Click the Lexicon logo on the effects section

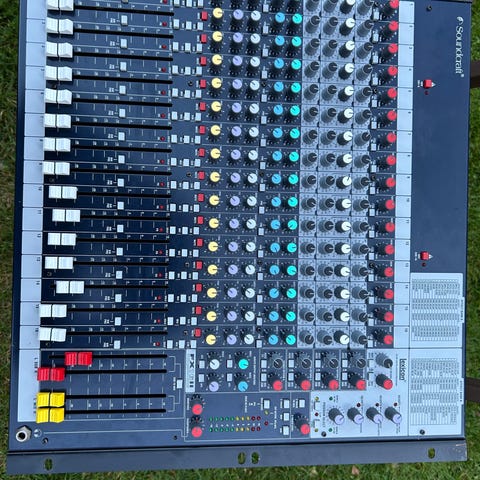(x=402, y=369)
